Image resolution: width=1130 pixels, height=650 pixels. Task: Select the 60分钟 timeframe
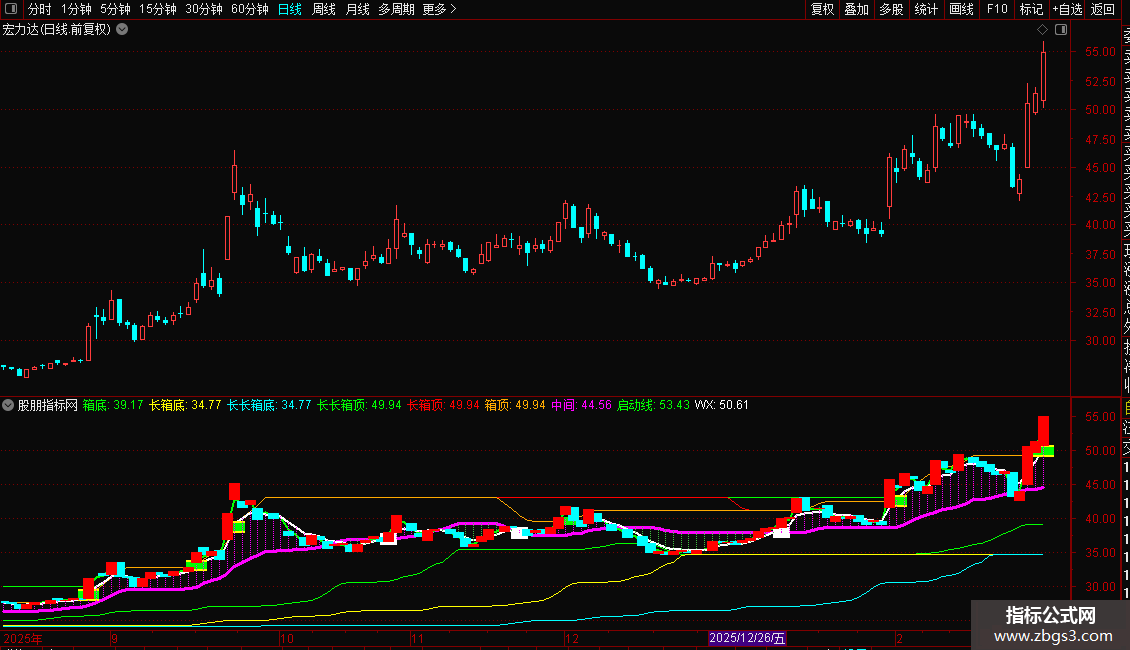click(249, 9)
